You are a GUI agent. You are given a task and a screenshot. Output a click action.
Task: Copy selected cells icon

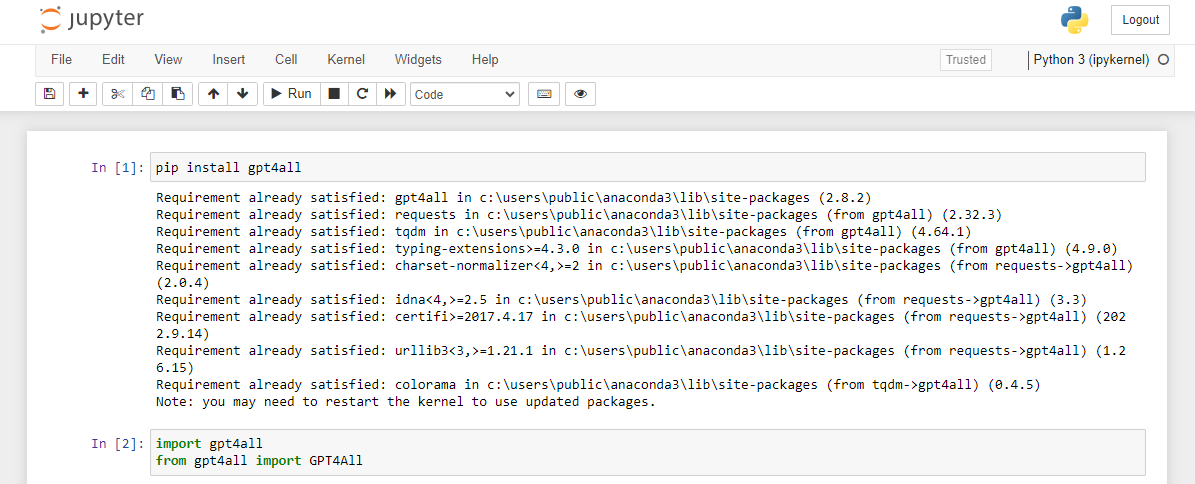[148, 94]
